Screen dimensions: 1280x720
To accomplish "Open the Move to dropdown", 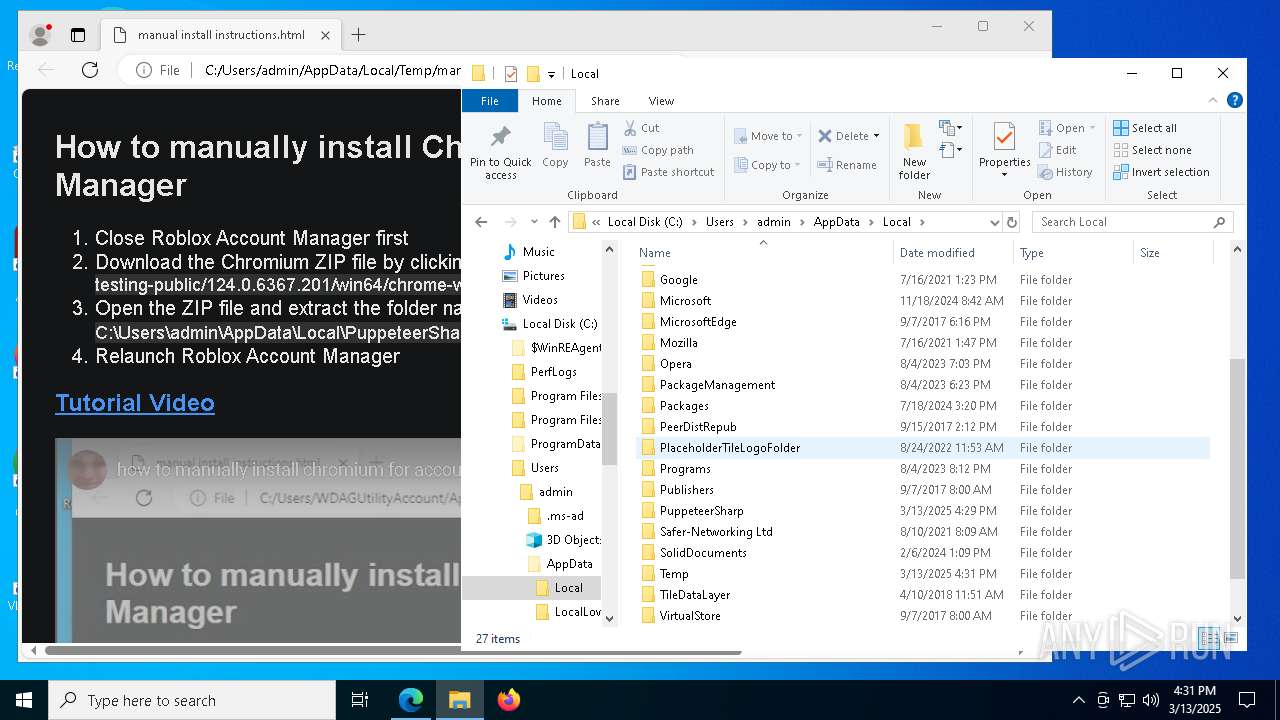I will click(768, 136).
